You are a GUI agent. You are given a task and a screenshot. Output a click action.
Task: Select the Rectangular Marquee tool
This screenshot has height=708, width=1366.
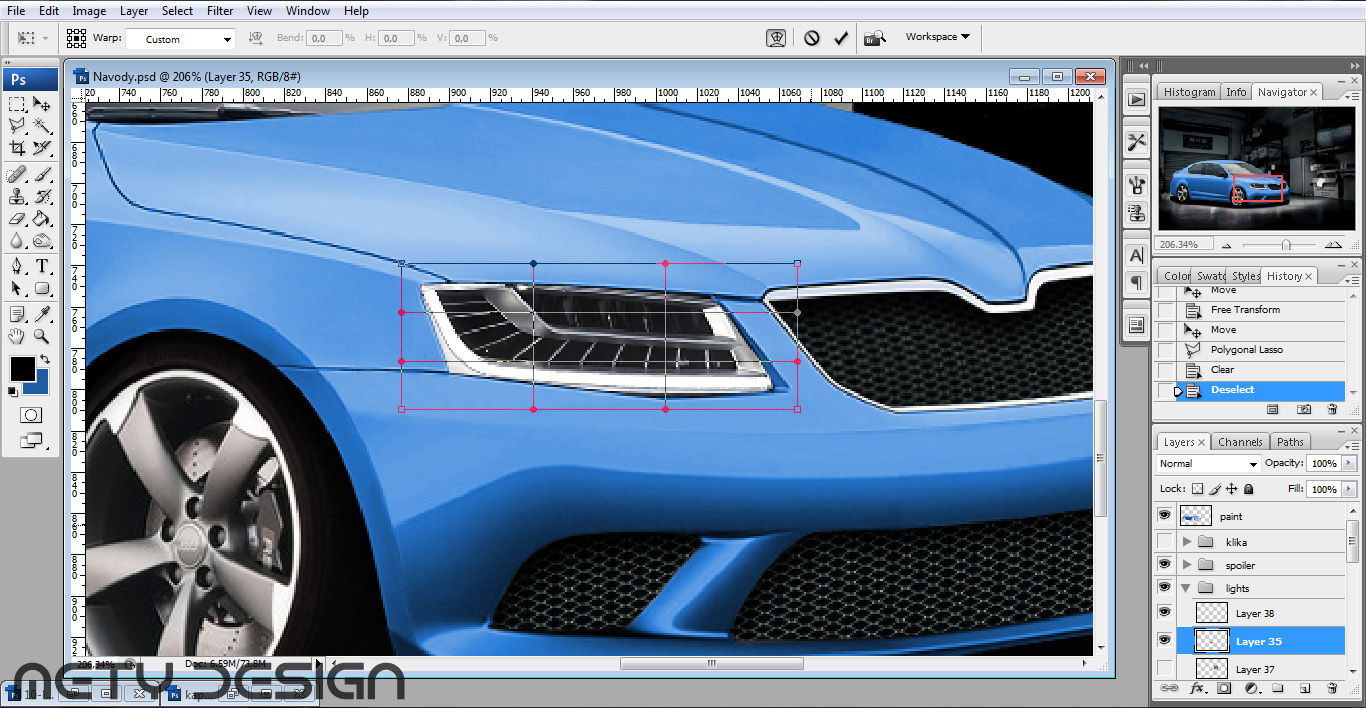[17, 103]
